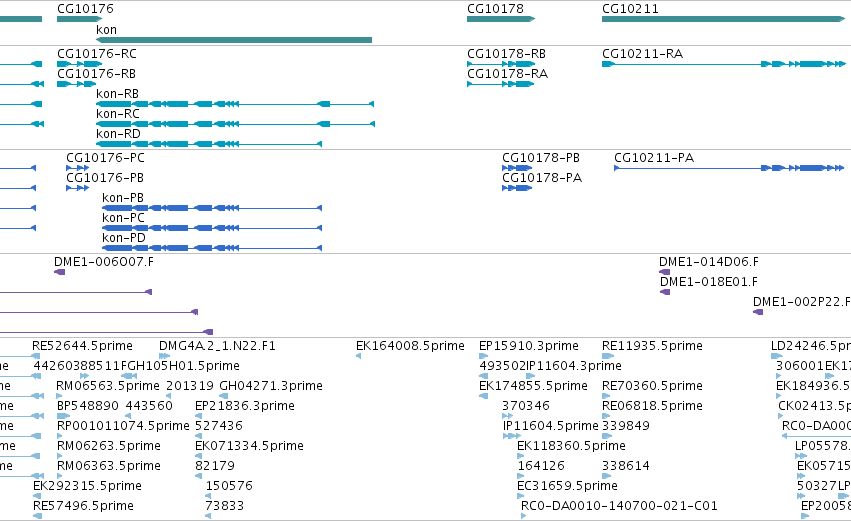This screenshot has height=521, width=851.
Task: Click the RE57496.5prime EST label
Action: (83, 506)
